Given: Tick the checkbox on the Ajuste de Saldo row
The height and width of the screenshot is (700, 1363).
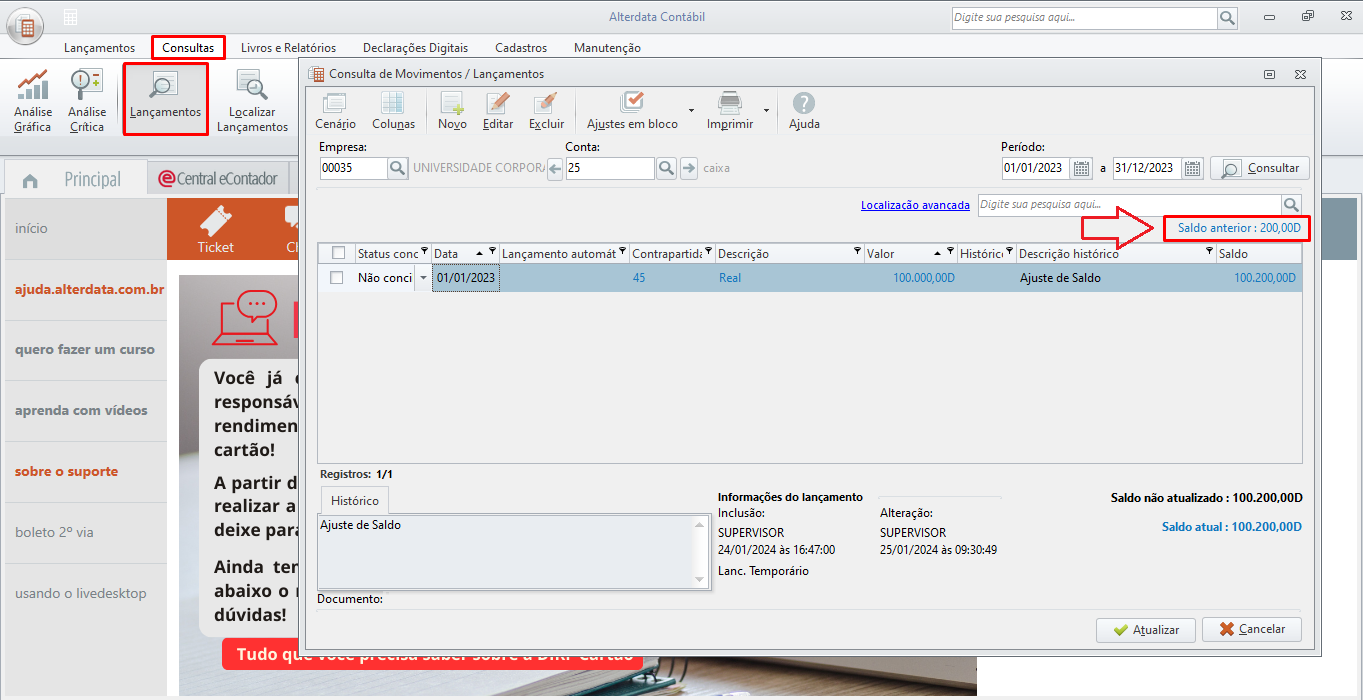Looking at the screenshot, I should (337, 278).
